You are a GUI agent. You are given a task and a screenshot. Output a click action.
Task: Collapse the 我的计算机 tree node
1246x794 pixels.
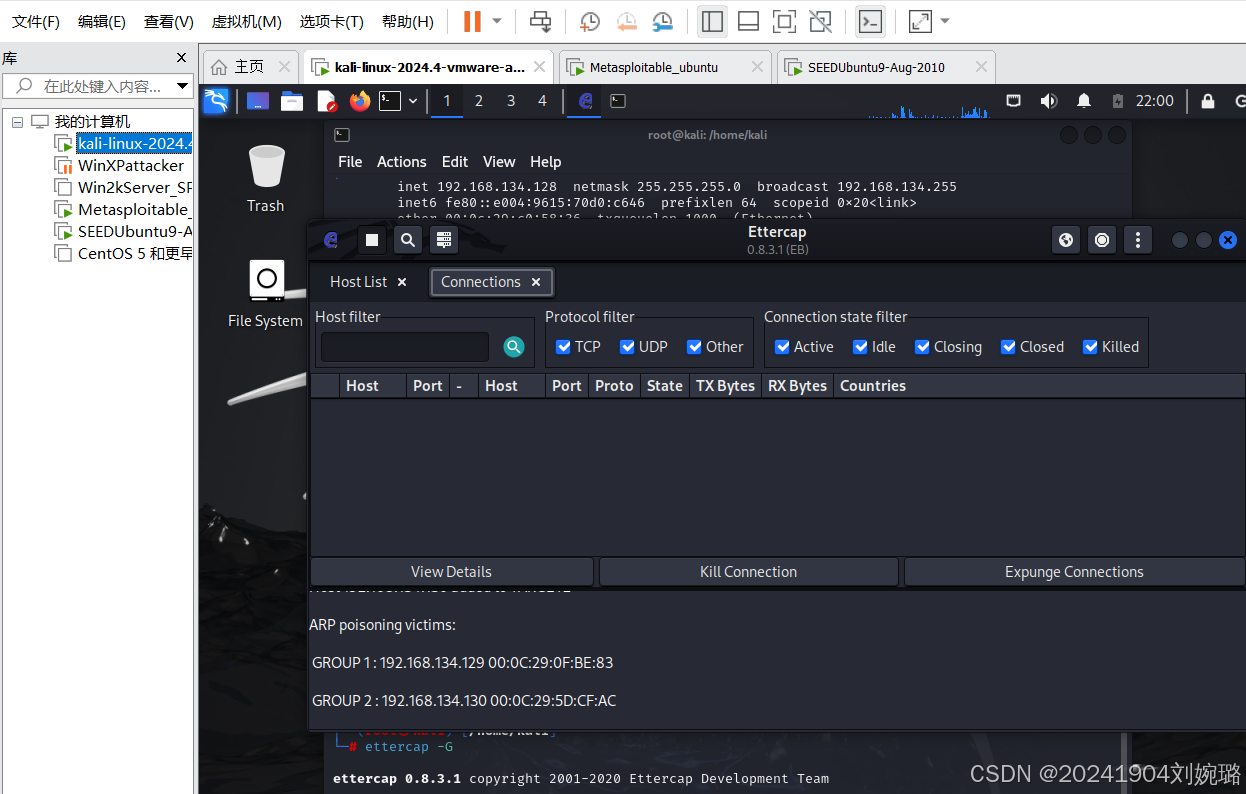17,121
